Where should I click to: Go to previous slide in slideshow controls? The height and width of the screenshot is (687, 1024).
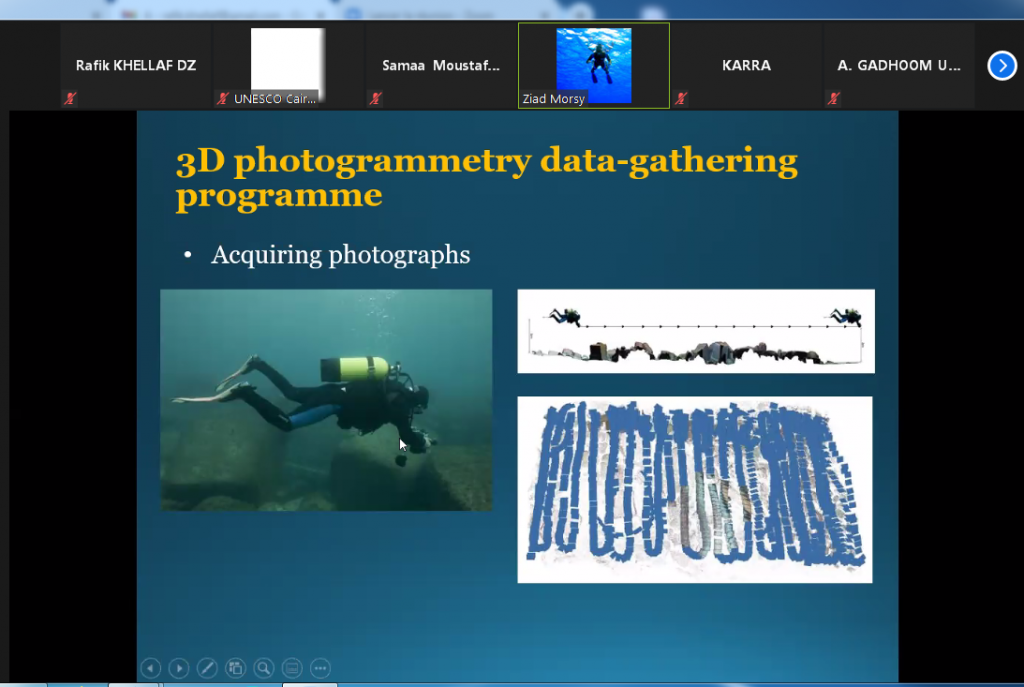pyautogui.click(x=151, y=668)
